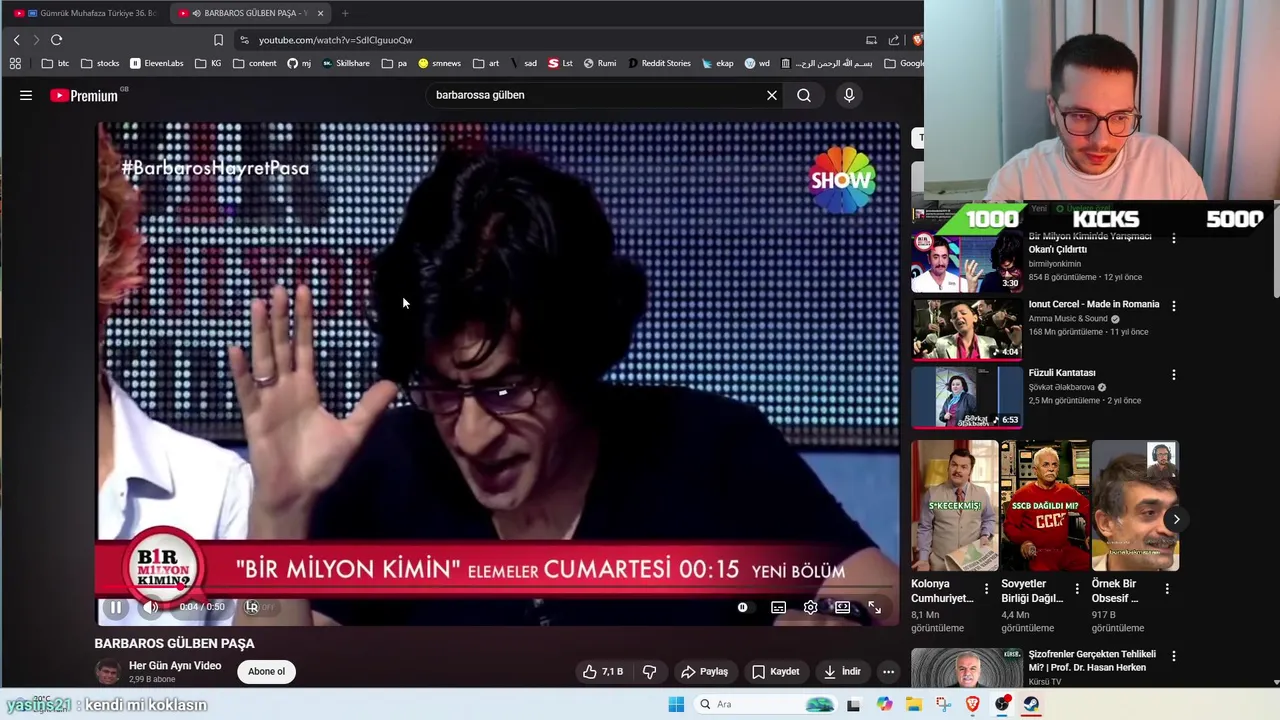Open the KG bookmark folder
The width and height of the screenshot is (1280, 720).
[x=209, y=63]
